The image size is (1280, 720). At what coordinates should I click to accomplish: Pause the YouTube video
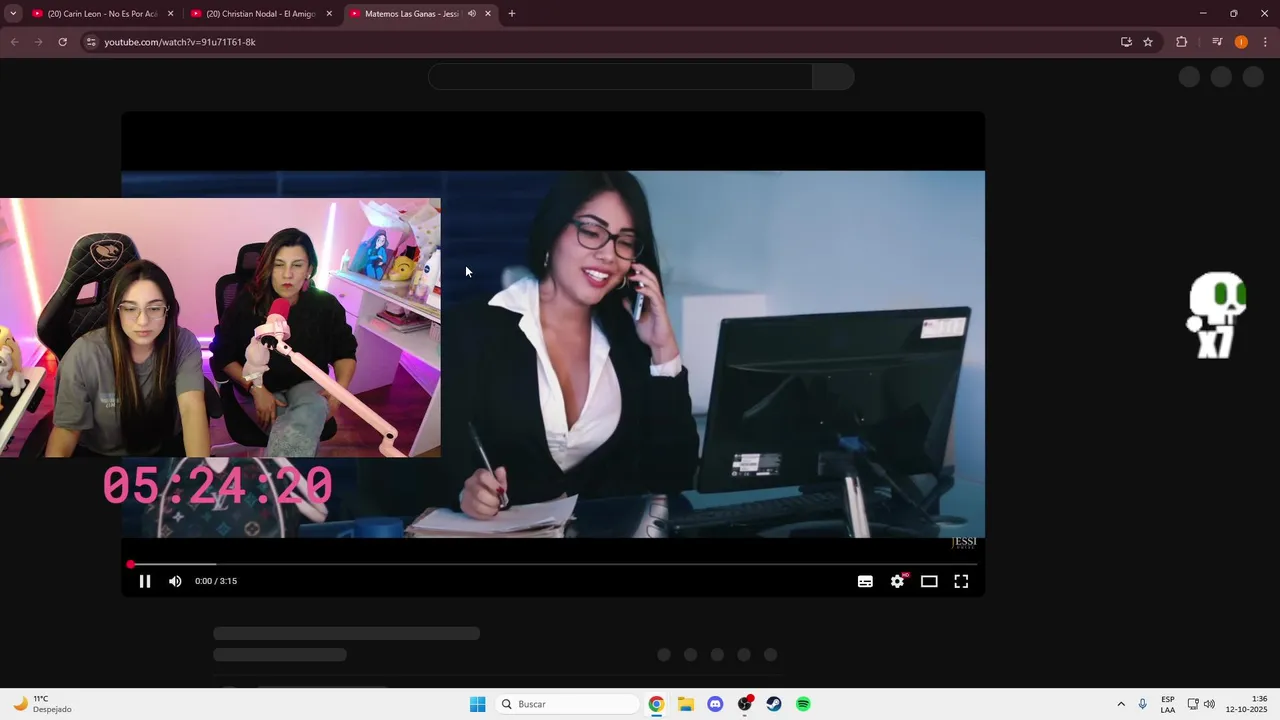coord(145,581)
